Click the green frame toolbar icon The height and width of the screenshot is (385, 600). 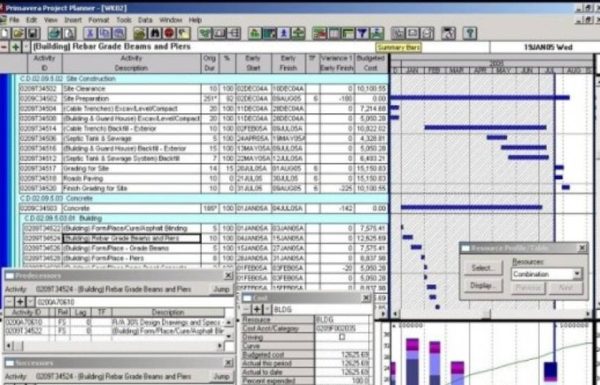point(348,33)
